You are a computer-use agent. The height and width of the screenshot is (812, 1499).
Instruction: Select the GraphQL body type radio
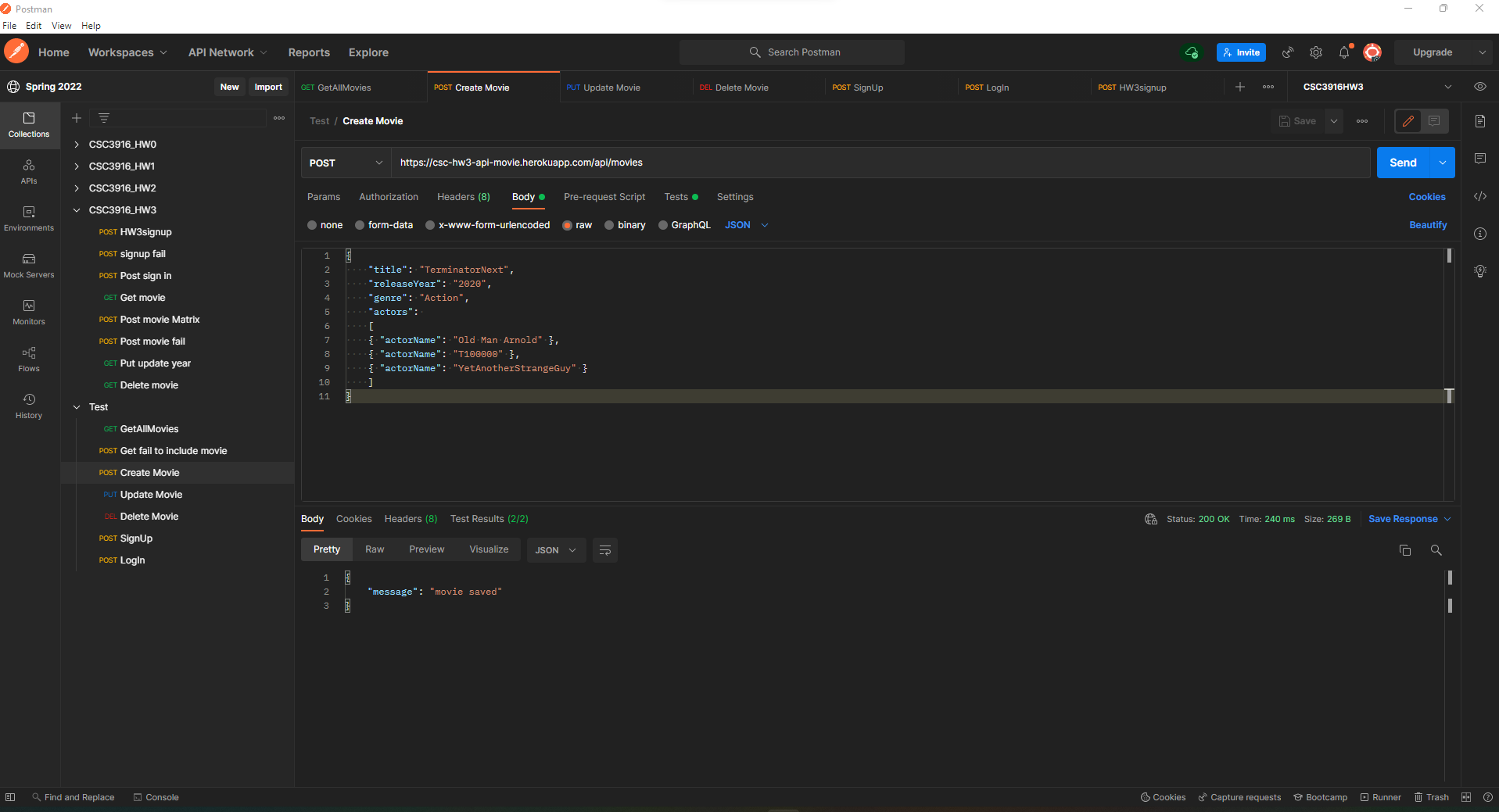663,225
